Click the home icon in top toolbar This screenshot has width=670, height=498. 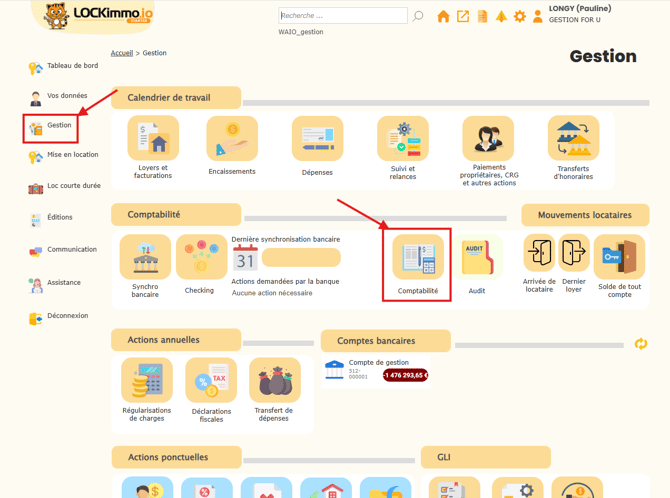coord(443,16)
